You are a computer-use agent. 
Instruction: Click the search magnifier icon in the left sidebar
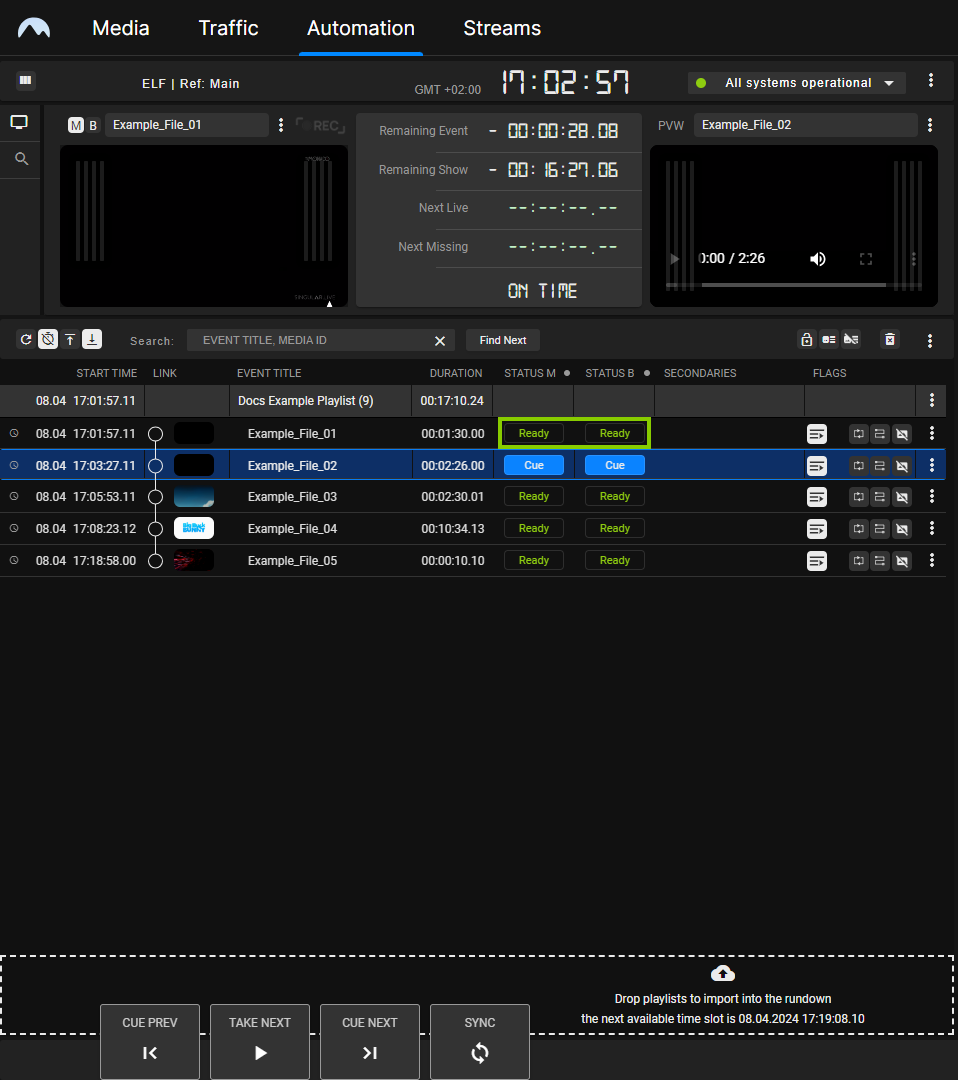click(x=20, y=158)
